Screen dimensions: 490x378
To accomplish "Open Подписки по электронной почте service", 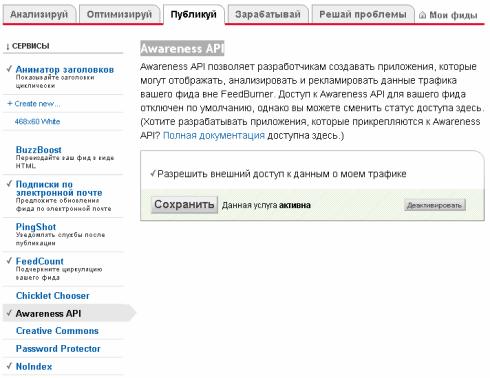I will click(x=59, y=188).
